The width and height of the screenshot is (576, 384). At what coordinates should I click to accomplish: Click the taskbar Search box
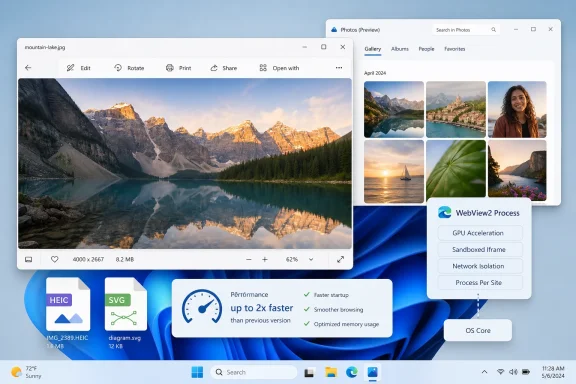(253, 372)
